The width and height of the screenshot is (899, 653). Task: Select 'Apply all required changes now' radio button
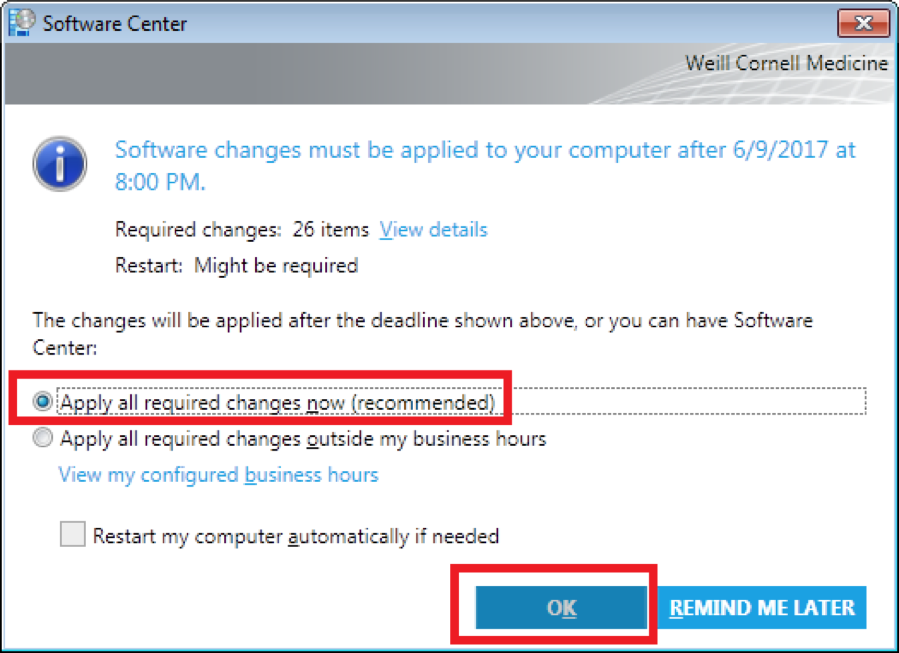tap(43, 401)
